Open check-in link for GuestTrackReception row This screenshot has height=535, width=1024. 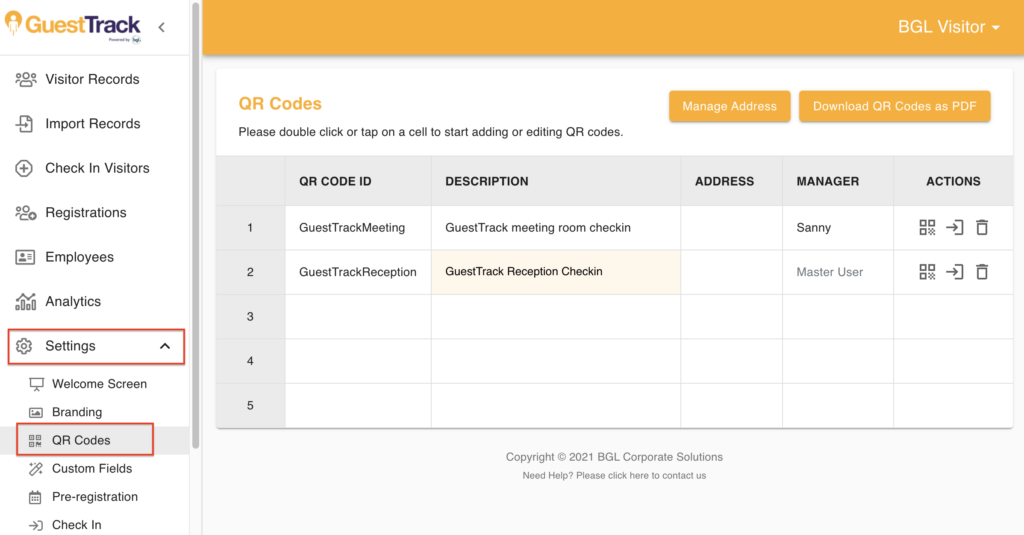(x=955, y=272)
